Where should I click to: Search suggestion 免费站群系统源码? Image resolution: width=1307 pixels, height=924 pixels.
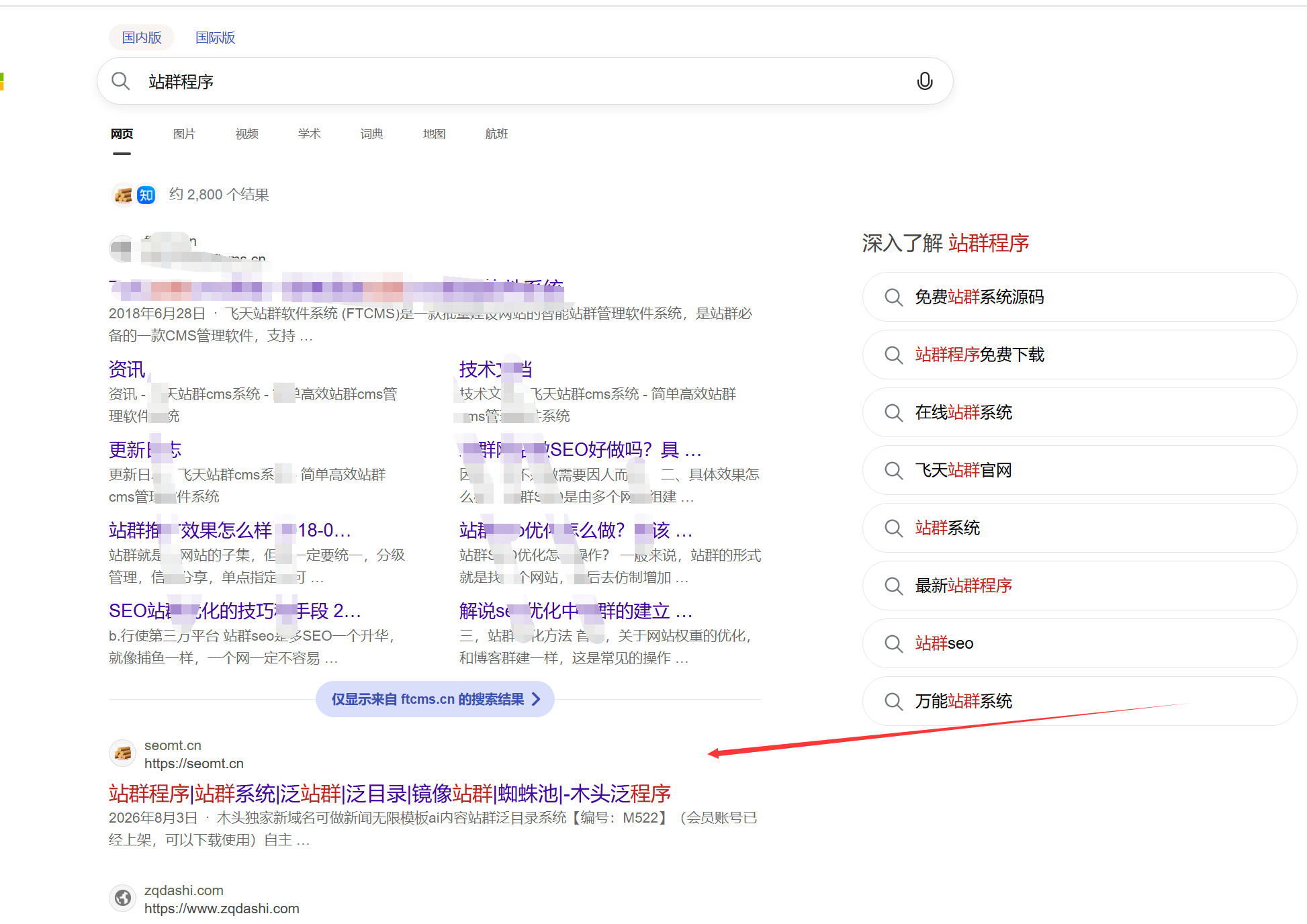click(x=1079, y=297)
